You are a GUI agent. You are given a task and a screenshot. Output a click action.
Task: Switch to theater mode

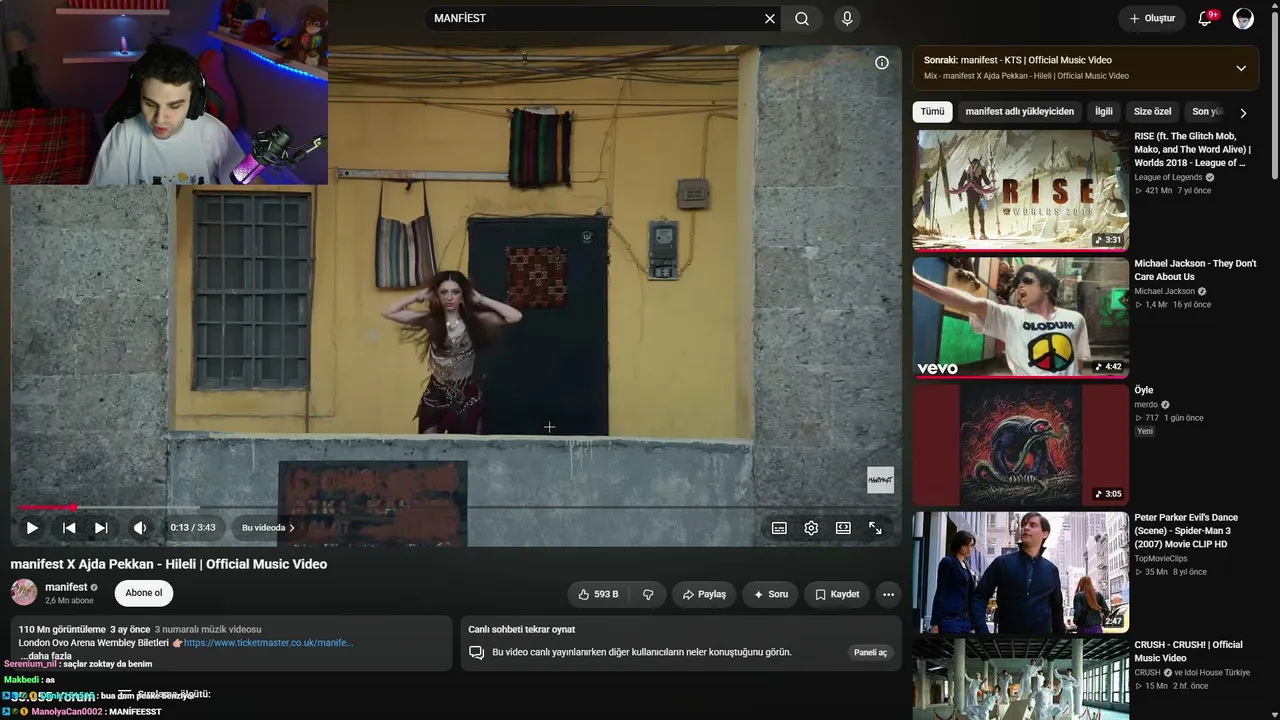pyautogui.click(x=843, y=528)
